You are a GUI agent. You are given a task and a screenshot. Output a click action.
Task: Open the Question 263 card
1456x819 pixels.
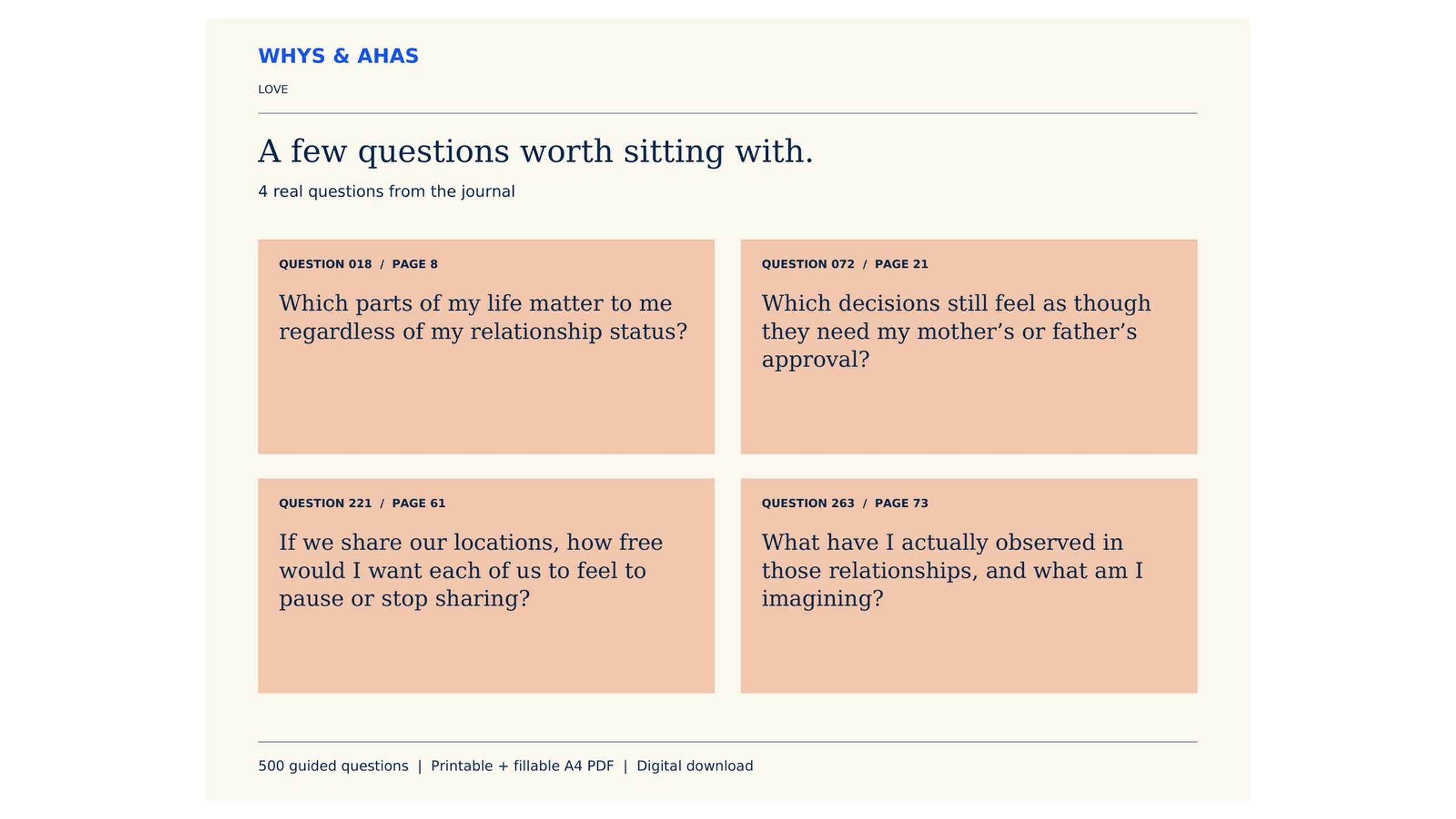969,585
